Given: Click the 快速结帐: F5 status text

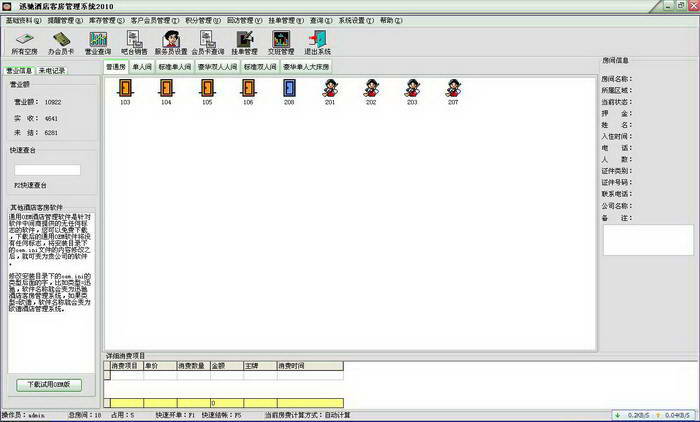Looking at the screenshot, I should (221, 415).
